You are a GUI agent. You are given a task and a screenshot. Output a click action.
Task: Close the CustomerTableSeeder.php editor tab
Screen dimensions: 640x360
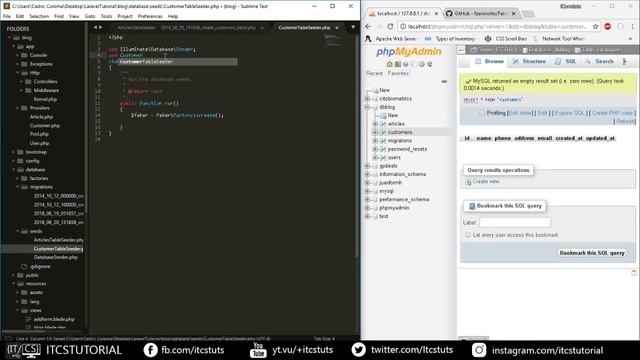(337, 28)
